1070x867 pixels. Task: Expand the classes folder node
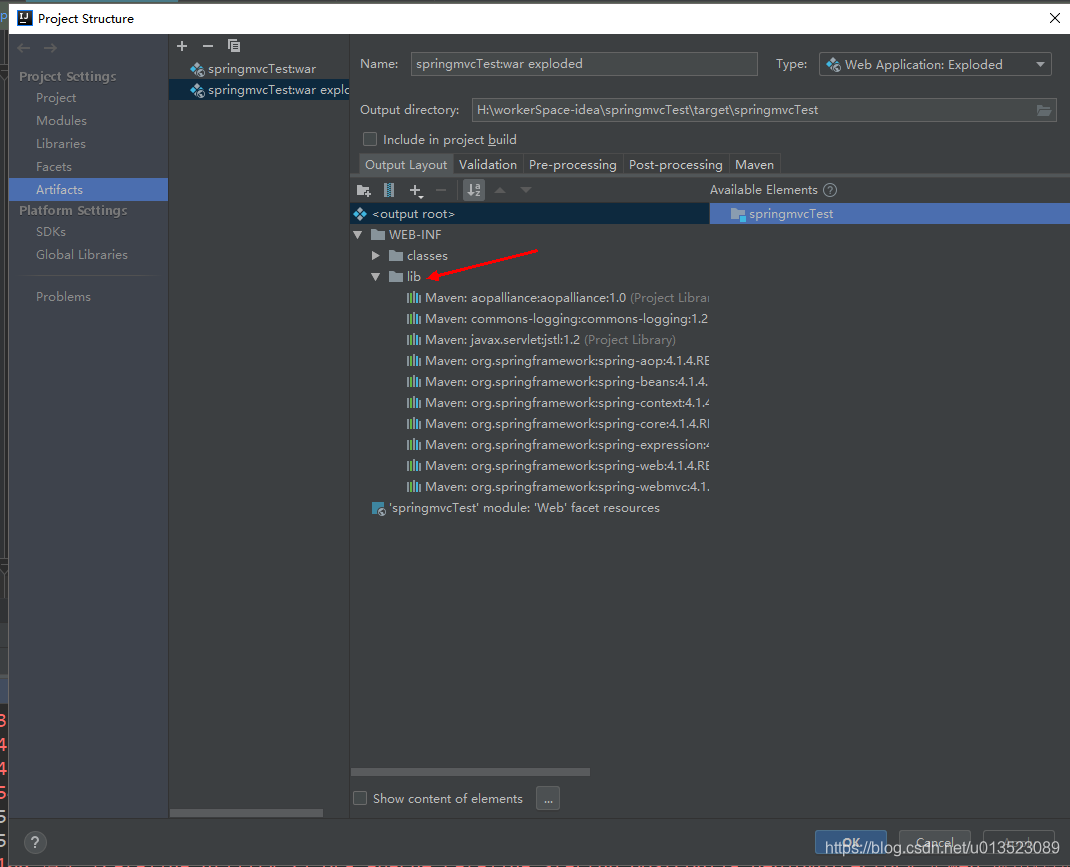pyautogui.click(x=376, y=256)
